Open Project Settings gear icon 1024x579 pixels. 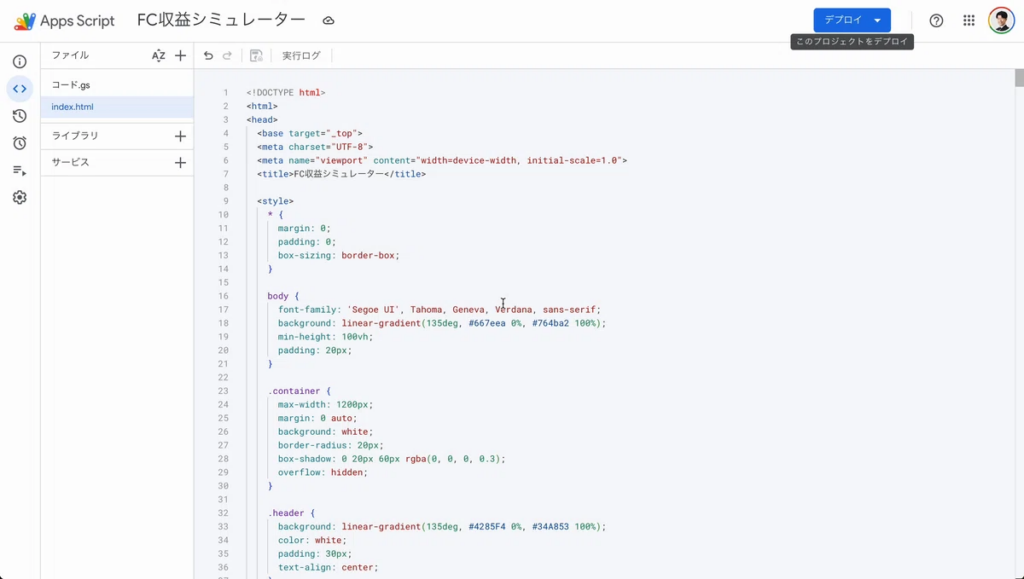19,197
